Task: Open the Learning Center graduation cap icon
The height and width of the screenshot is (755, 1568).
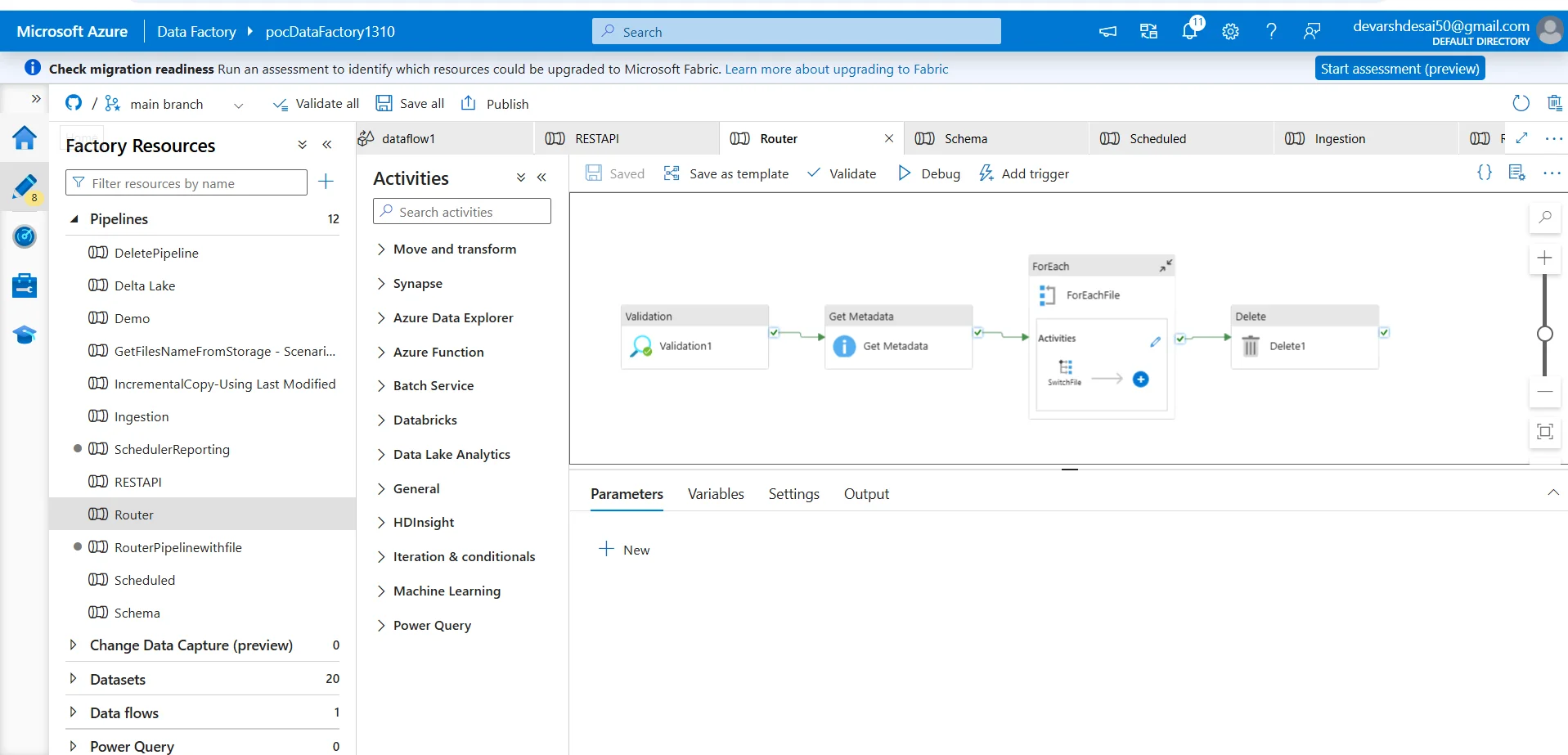Action: 25,335
